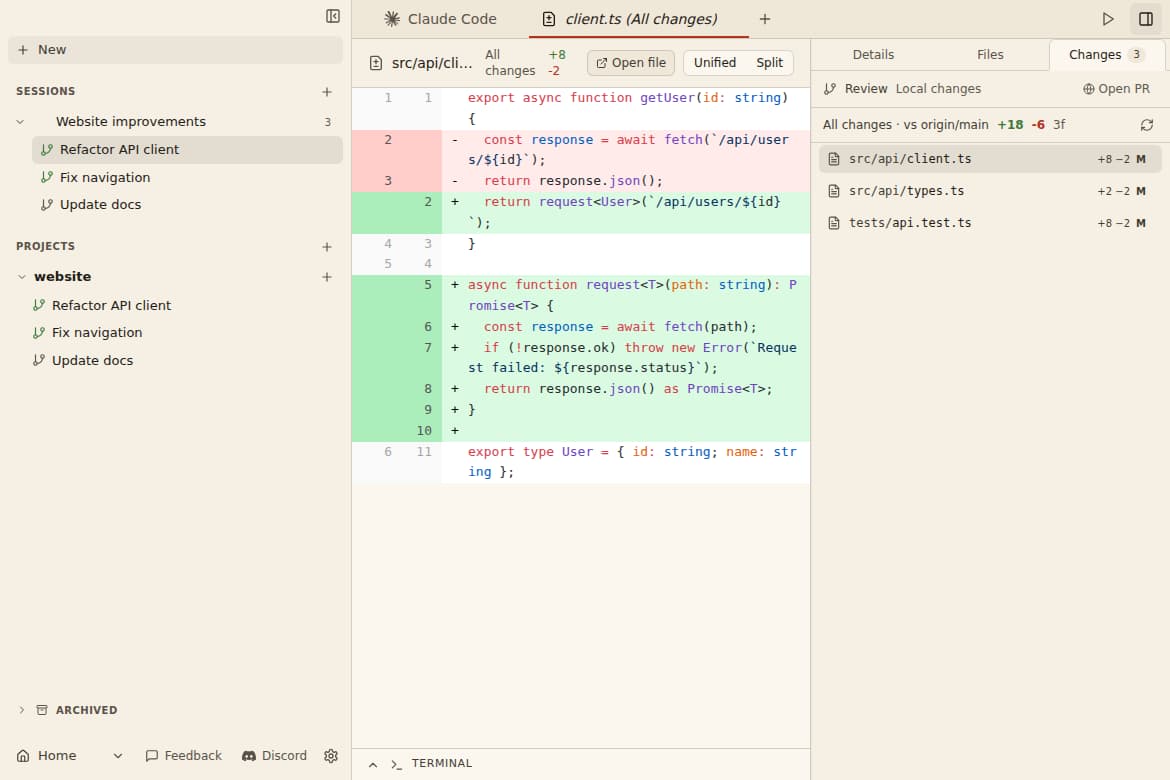Collapse the website project tree
This screenshot has height=780, width=1170.
tap(22, 277)
